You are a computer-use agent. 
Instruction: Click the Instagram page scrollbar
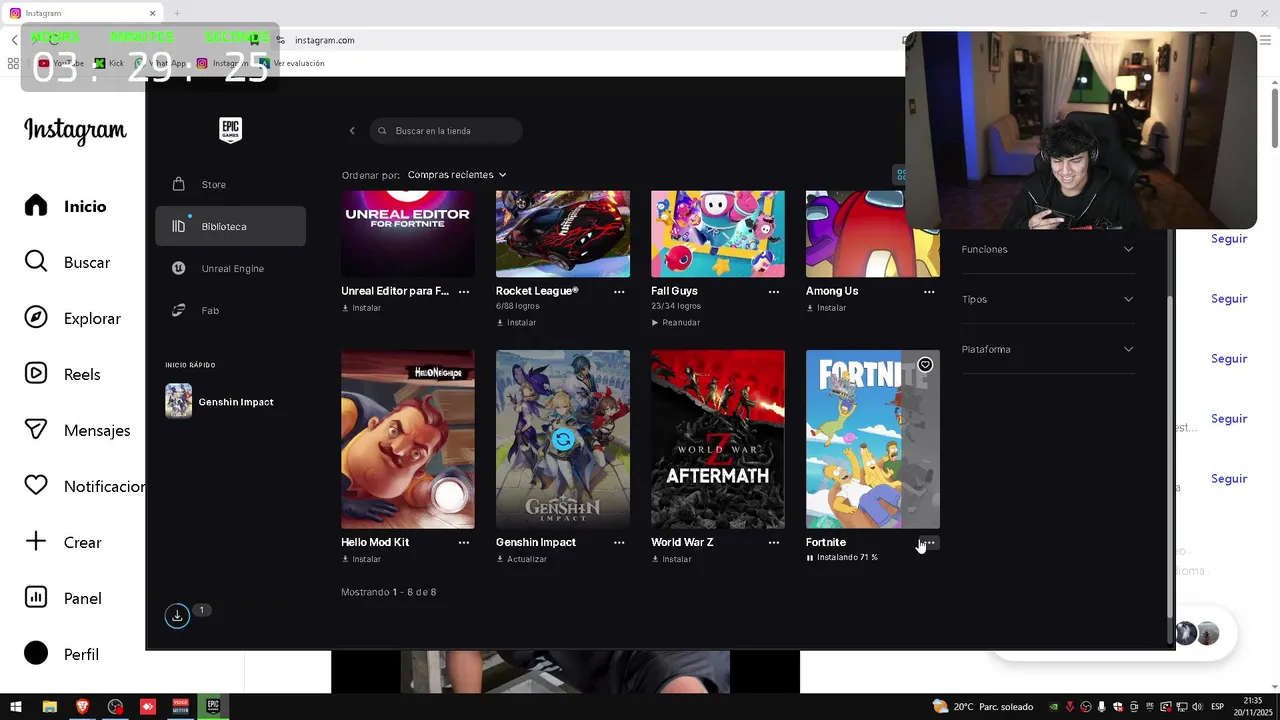[x=1274, y=118]
